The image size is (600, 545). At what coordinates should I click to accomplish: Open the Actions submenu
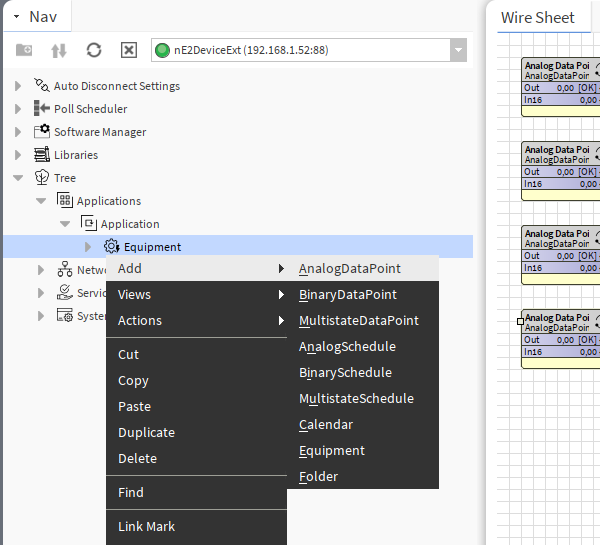pos(197,321)
